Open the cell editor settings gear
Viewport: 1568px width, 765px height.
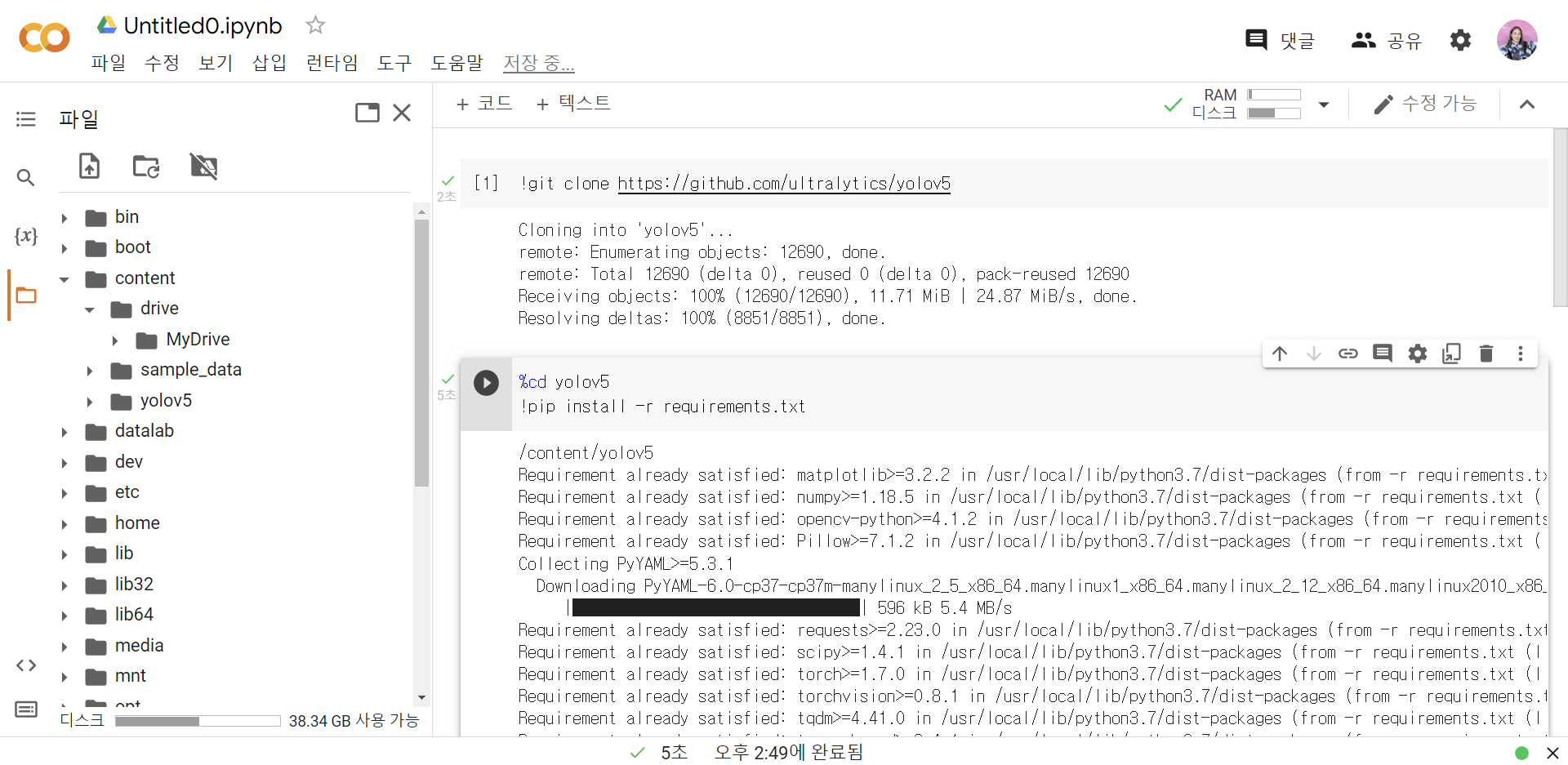[1418, 354]
